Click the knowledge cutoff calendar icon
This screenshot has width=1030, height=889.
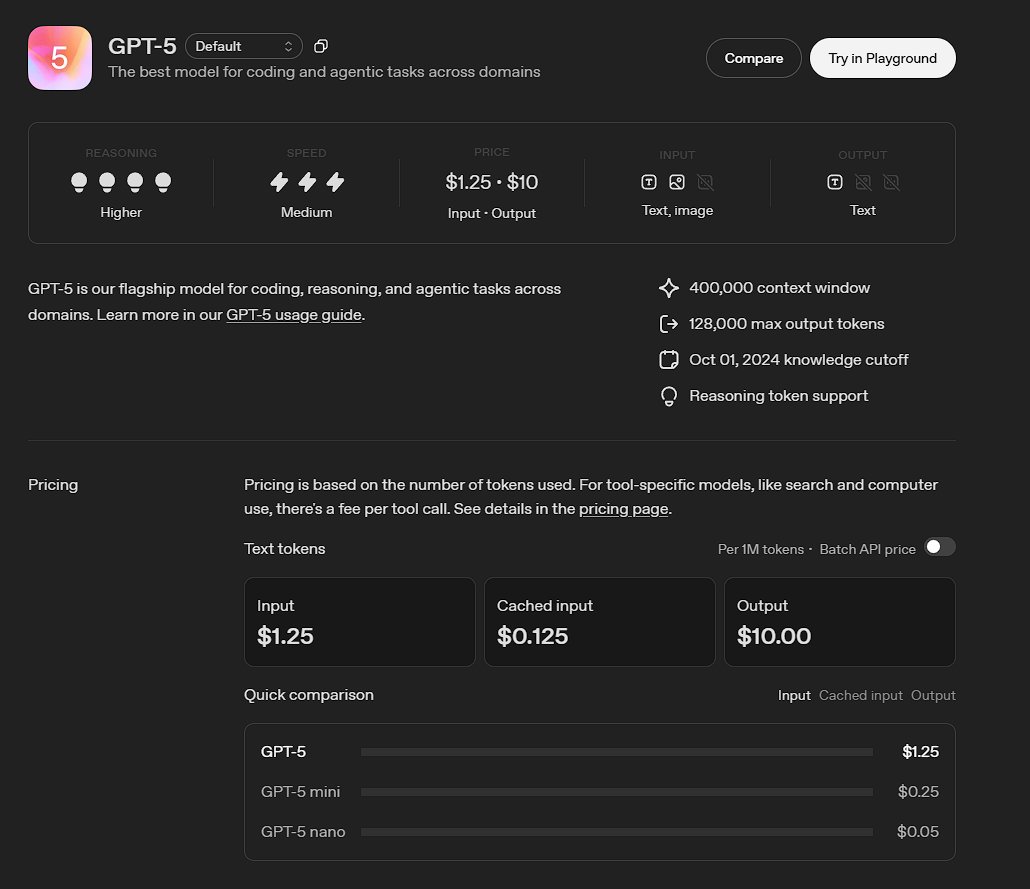pyautogui.click(x=669, y=360)
